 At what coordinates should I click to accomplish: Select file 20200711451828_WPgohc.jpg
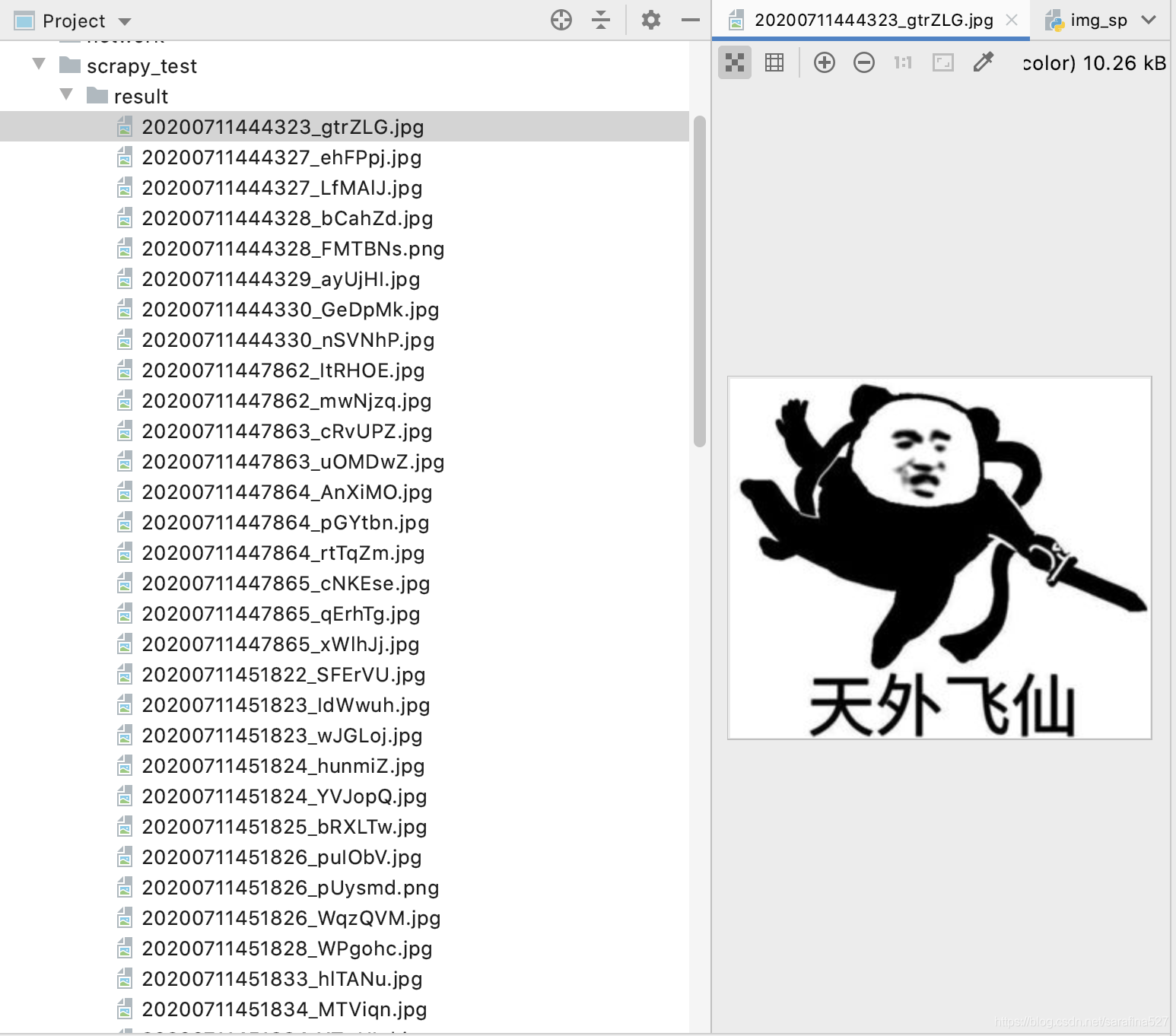click(287, 948)
